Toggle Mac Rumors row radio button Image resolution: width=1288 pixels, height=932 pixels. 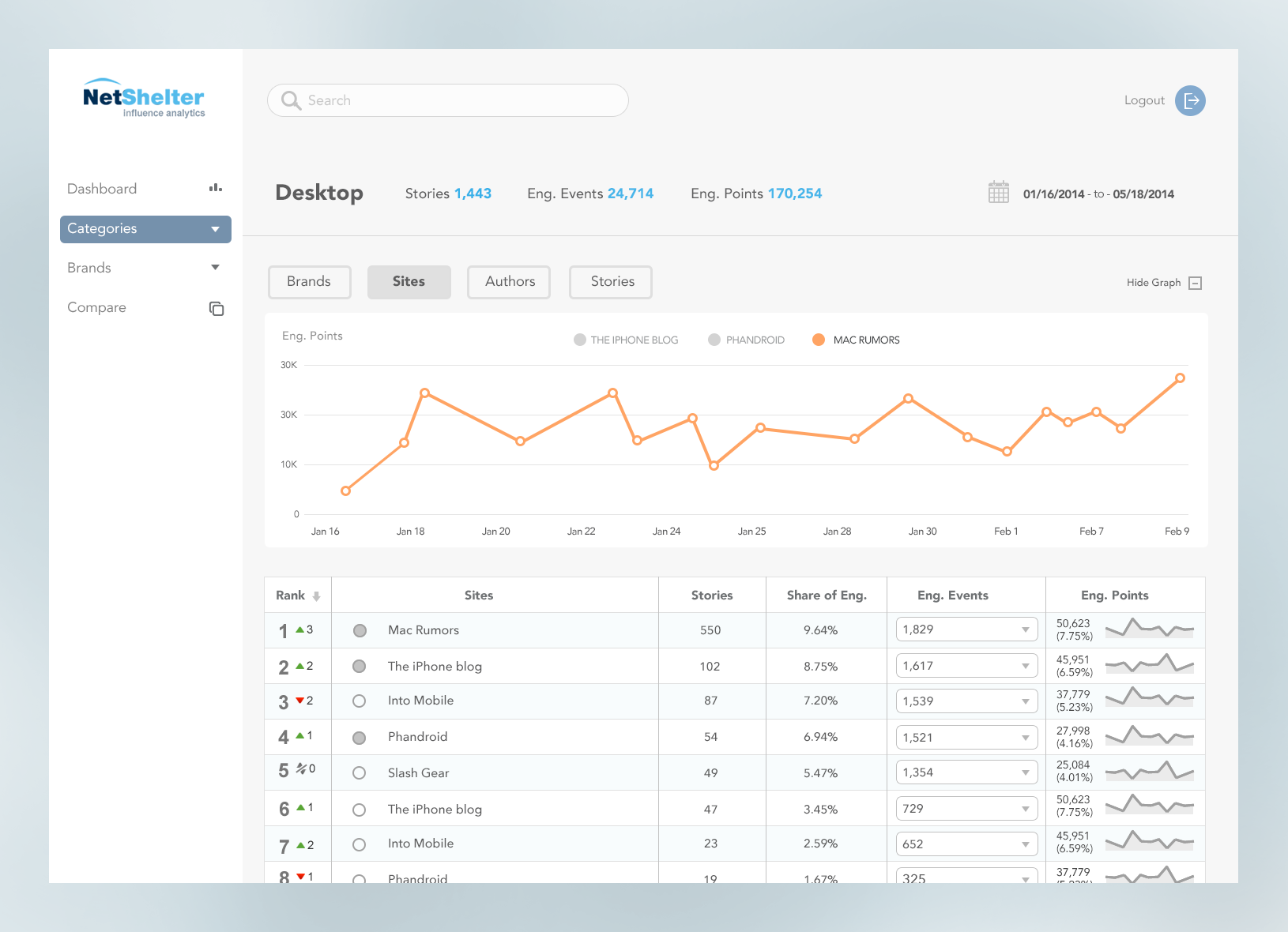point(360,630)
